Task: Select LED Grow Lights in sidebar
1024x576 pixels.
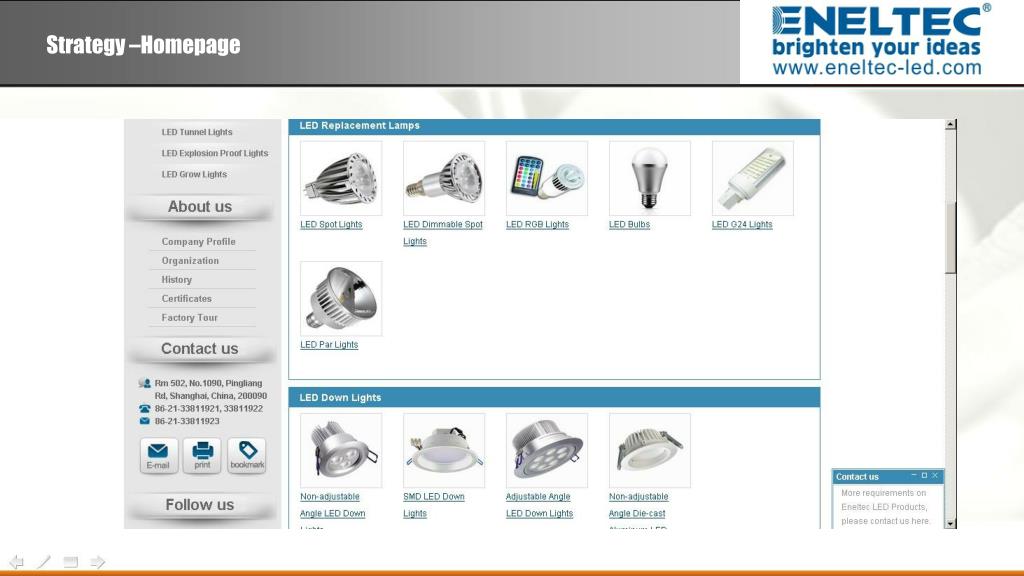Action: pyautogui.click(x=194, y=174)
